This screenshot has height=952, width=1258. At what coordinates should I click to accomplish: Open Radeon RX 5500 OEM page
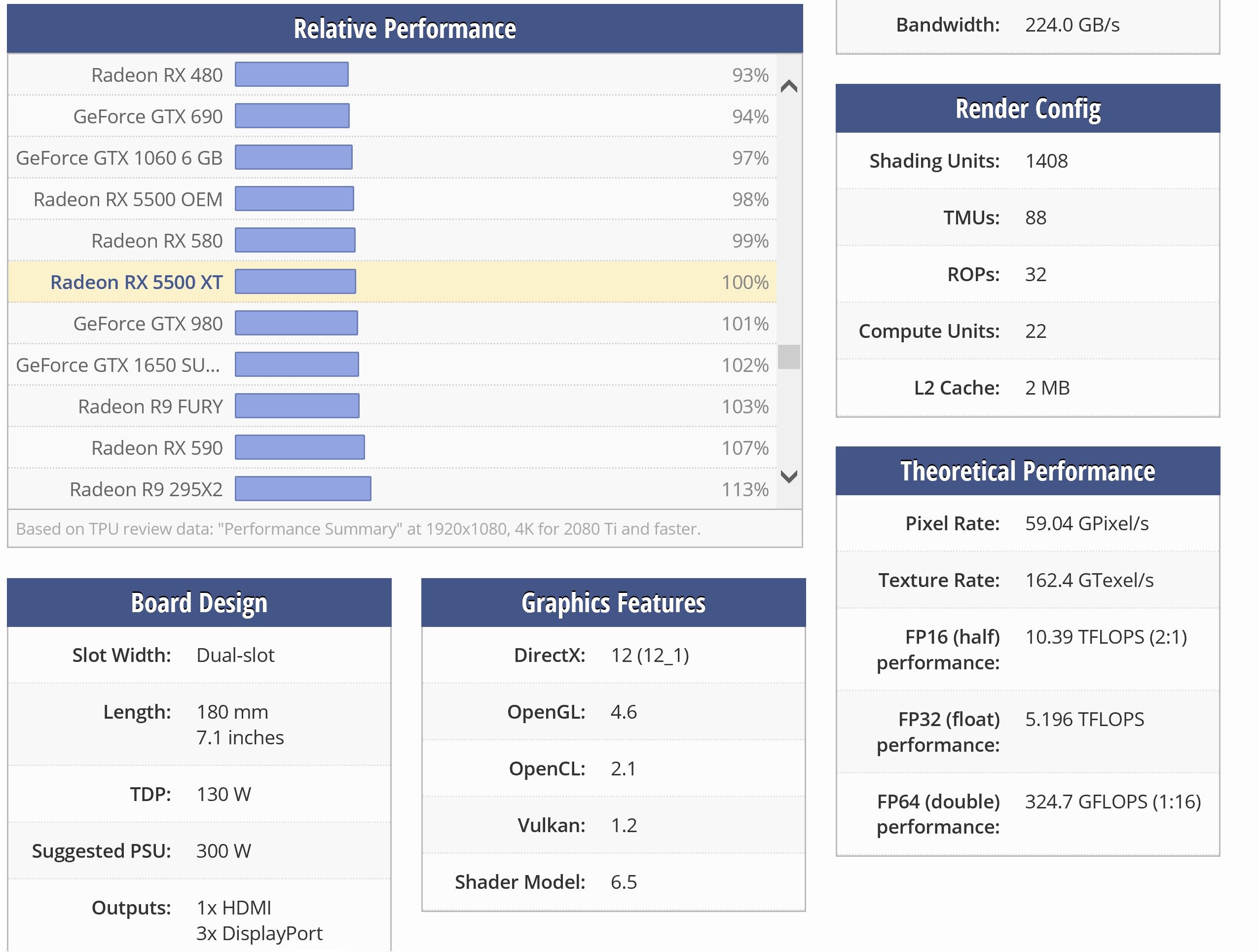point(128,200)
